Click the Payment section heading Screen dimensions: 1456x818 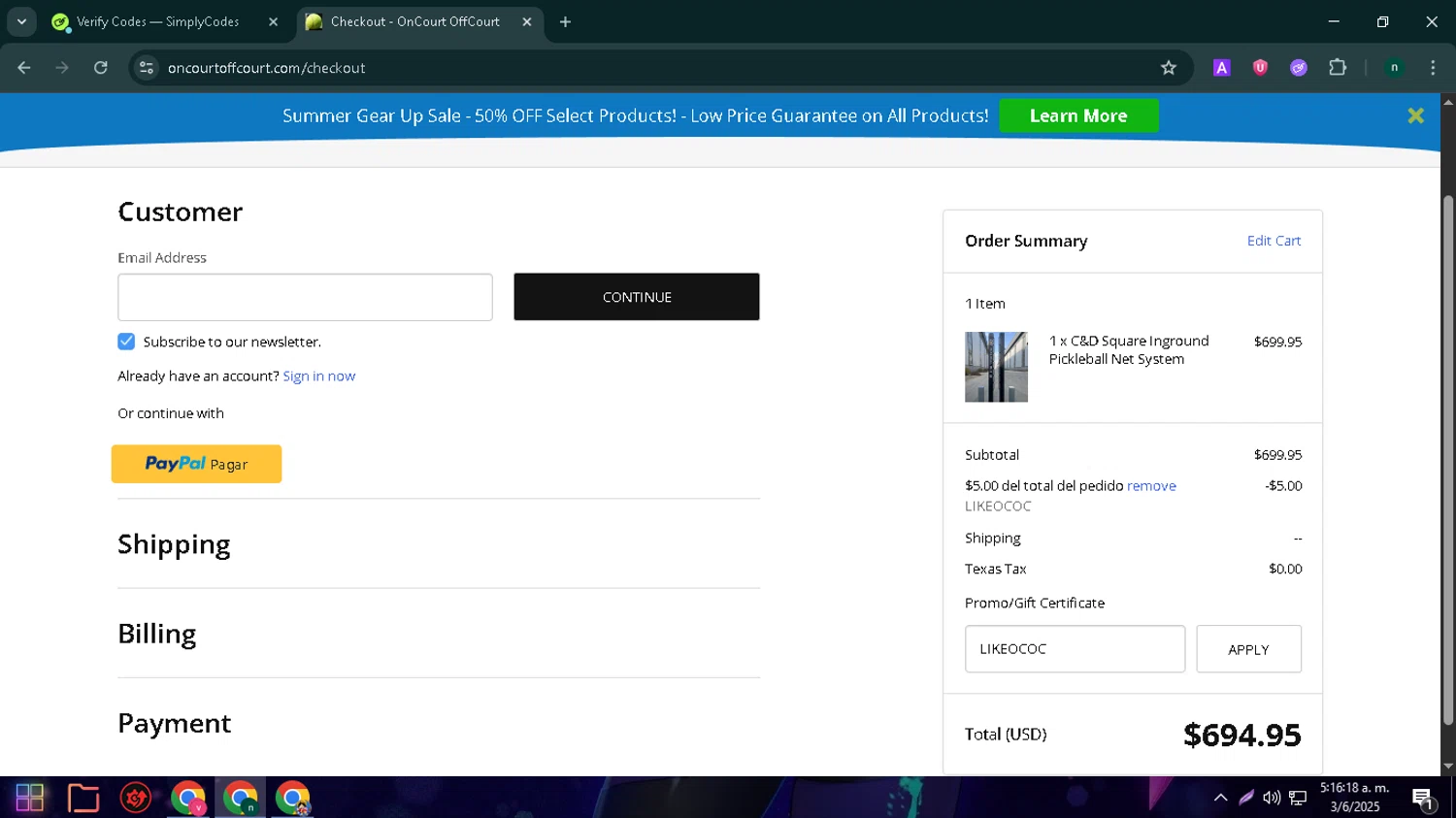[174, 723]
